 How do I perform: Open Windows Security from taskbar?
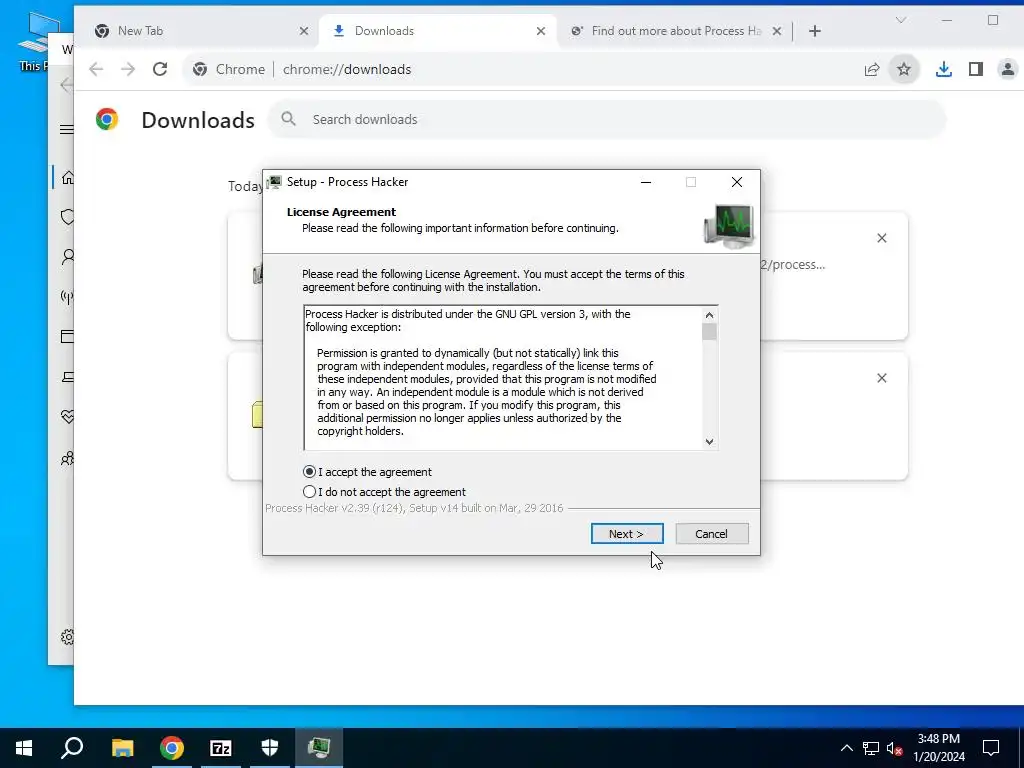pyautogui.click(x=270, y=748)
